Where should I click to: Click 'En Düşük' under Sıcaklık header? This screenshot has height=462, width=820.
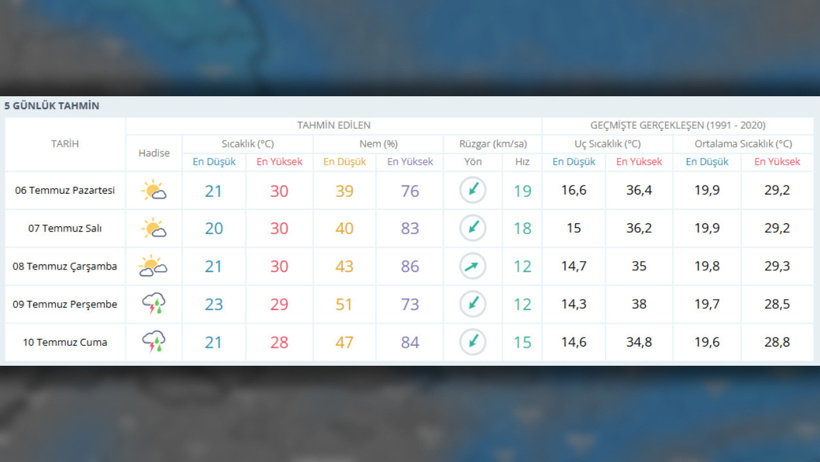point(214,162)
